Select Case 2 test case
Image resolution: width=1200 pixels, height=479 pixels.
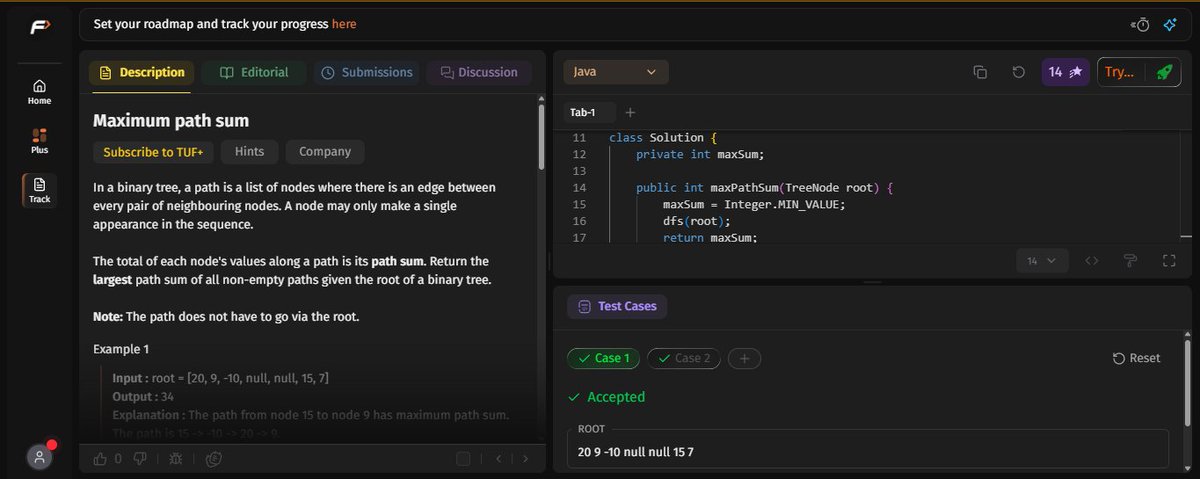pyautogui.click(x=684, y=358)
